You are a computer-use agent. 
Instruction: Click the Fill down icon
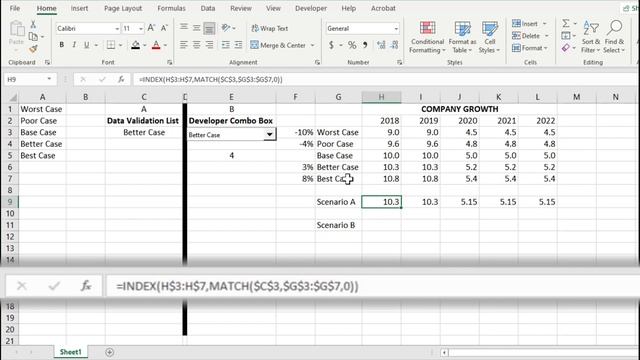tap(566, 36)
